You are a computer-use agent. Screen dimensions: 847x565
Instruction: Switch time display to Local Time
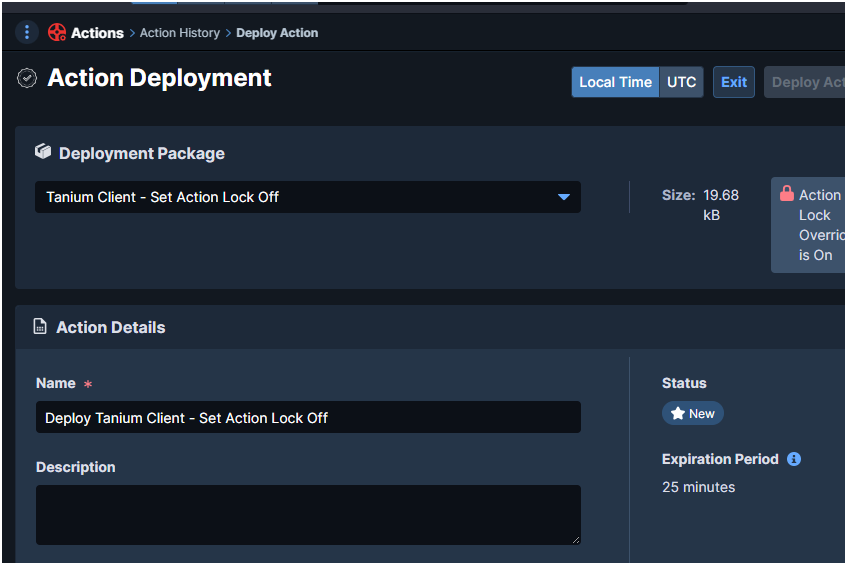click(615, 82)
